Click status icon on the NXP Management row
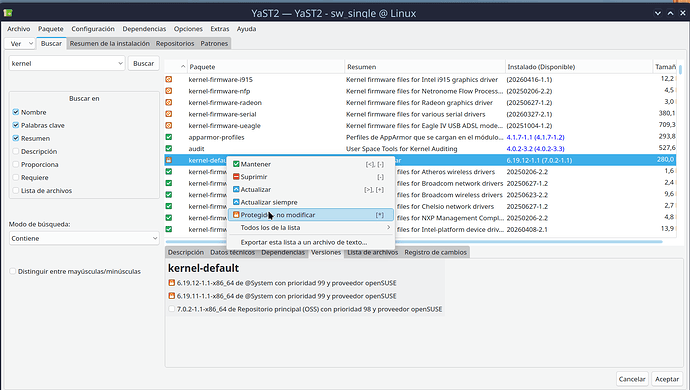The width and height of the screenshot is (690, 390). point(169,218)
